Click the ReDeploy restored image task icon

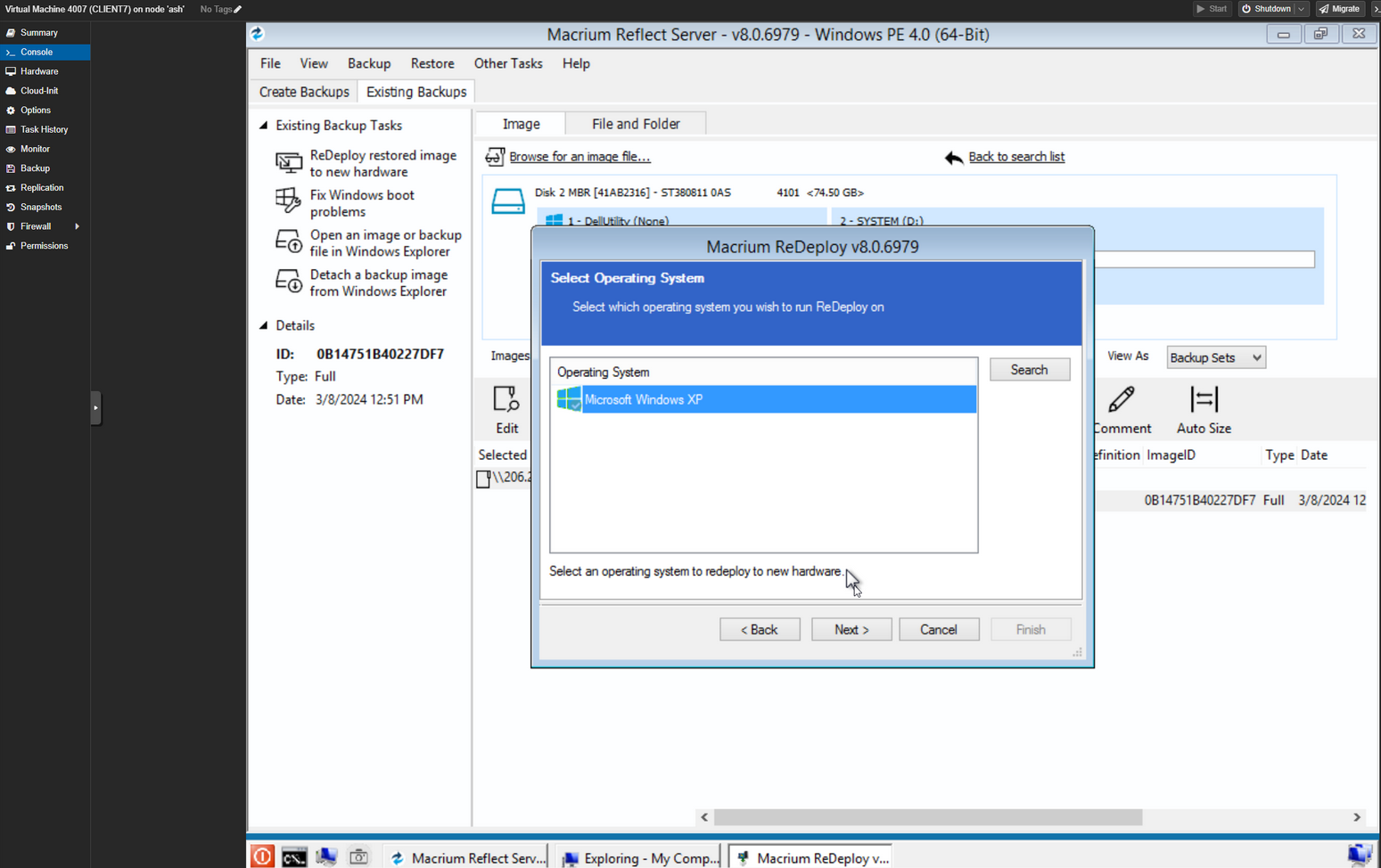pos(288,163)
